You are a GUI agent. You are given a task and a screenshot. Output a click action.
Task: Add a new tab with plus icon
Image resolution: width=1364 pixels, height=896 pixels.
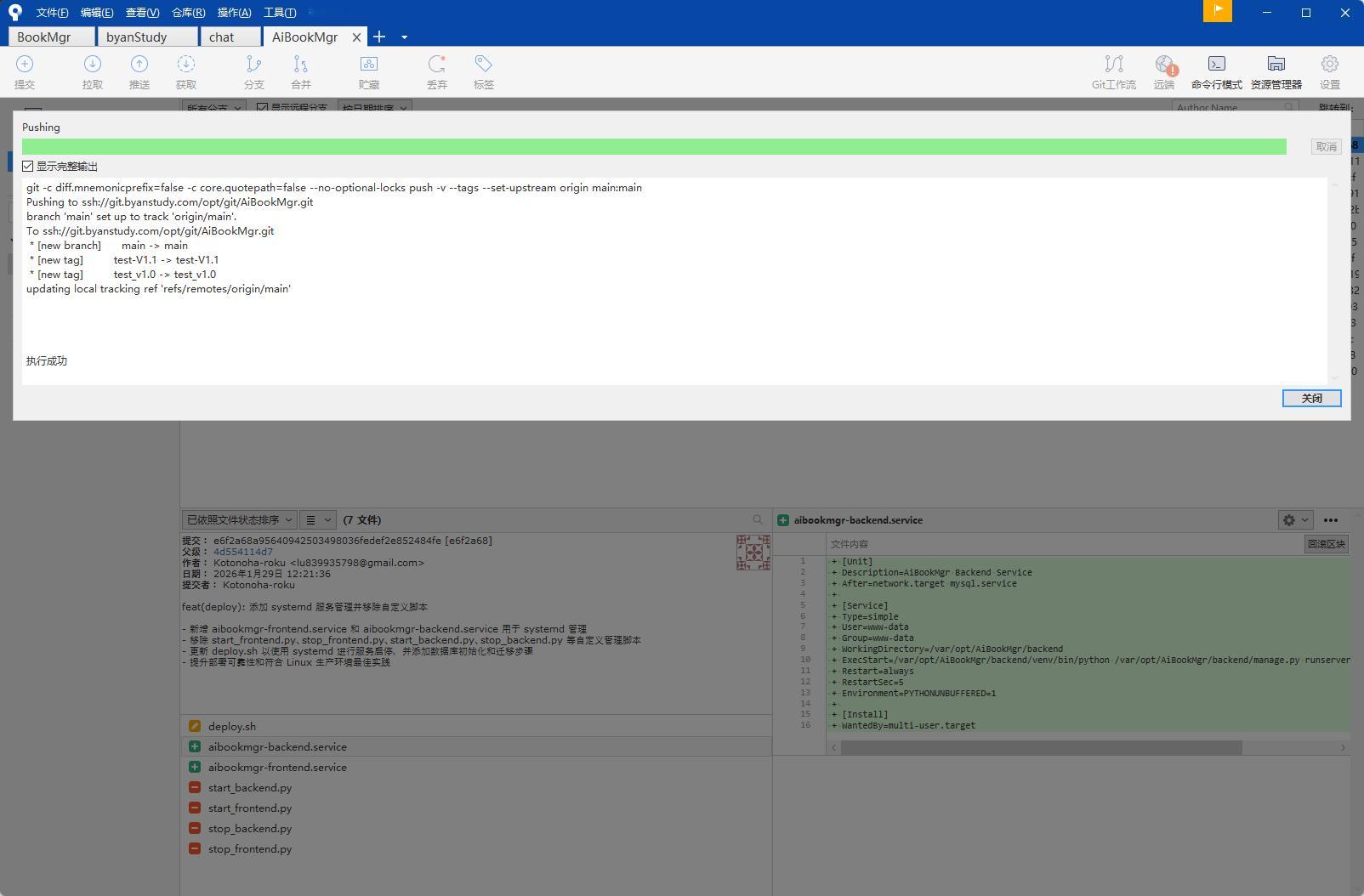point(379,37)
